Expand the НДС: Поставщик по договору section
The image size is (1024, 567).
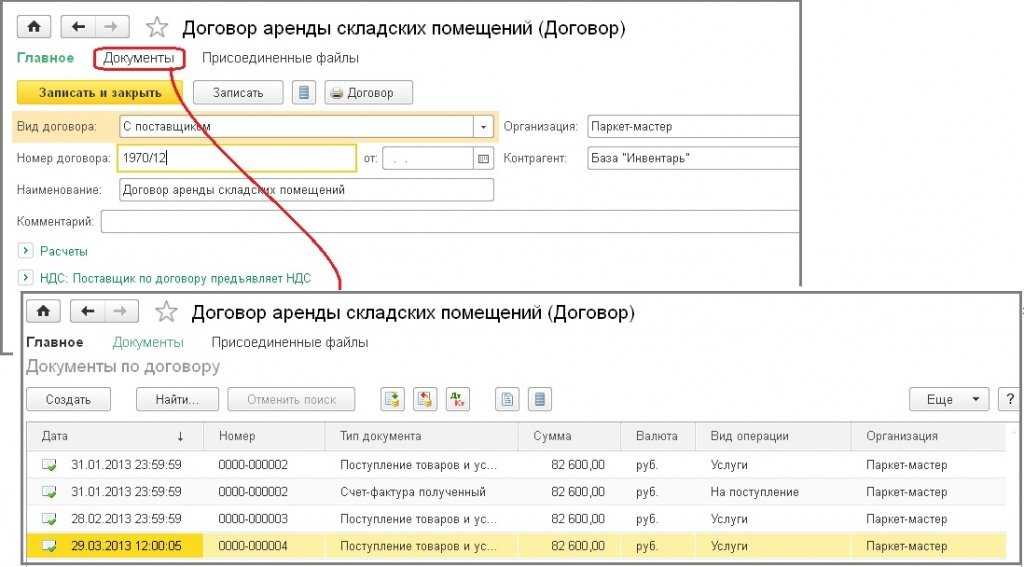(26, 278)
